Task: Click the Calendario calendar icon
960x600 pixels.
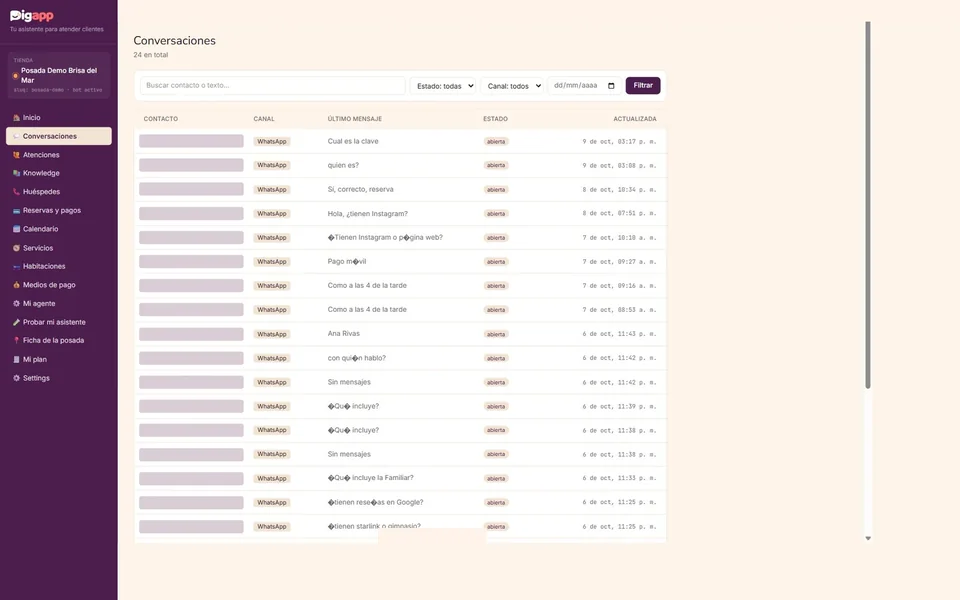Action: [17, 229]
